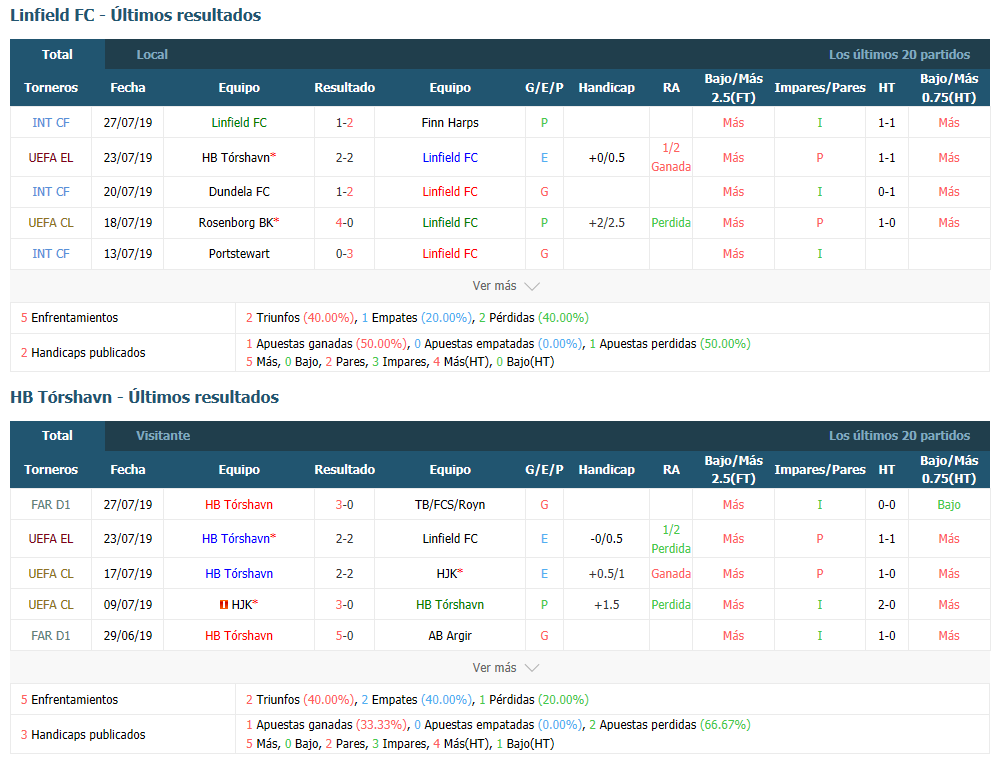997x758 pixels.
Task: Click the Fecha column header in the Linfield FC table
Action: click(128, 88)
